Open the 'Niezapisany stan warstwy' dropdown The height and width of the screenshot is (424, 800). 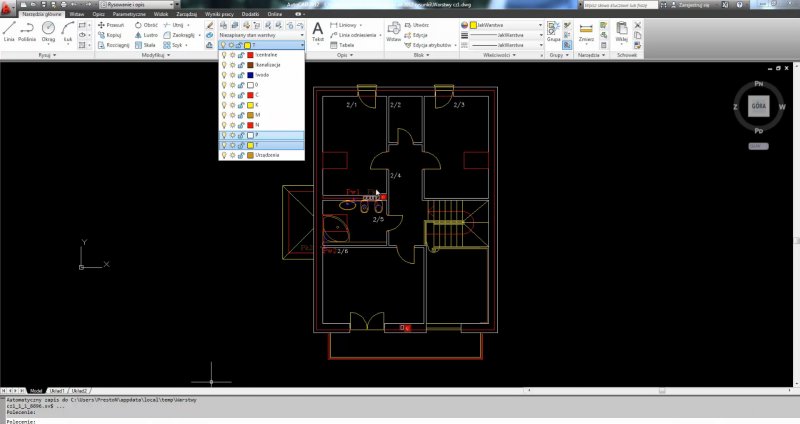click(262, 34)
